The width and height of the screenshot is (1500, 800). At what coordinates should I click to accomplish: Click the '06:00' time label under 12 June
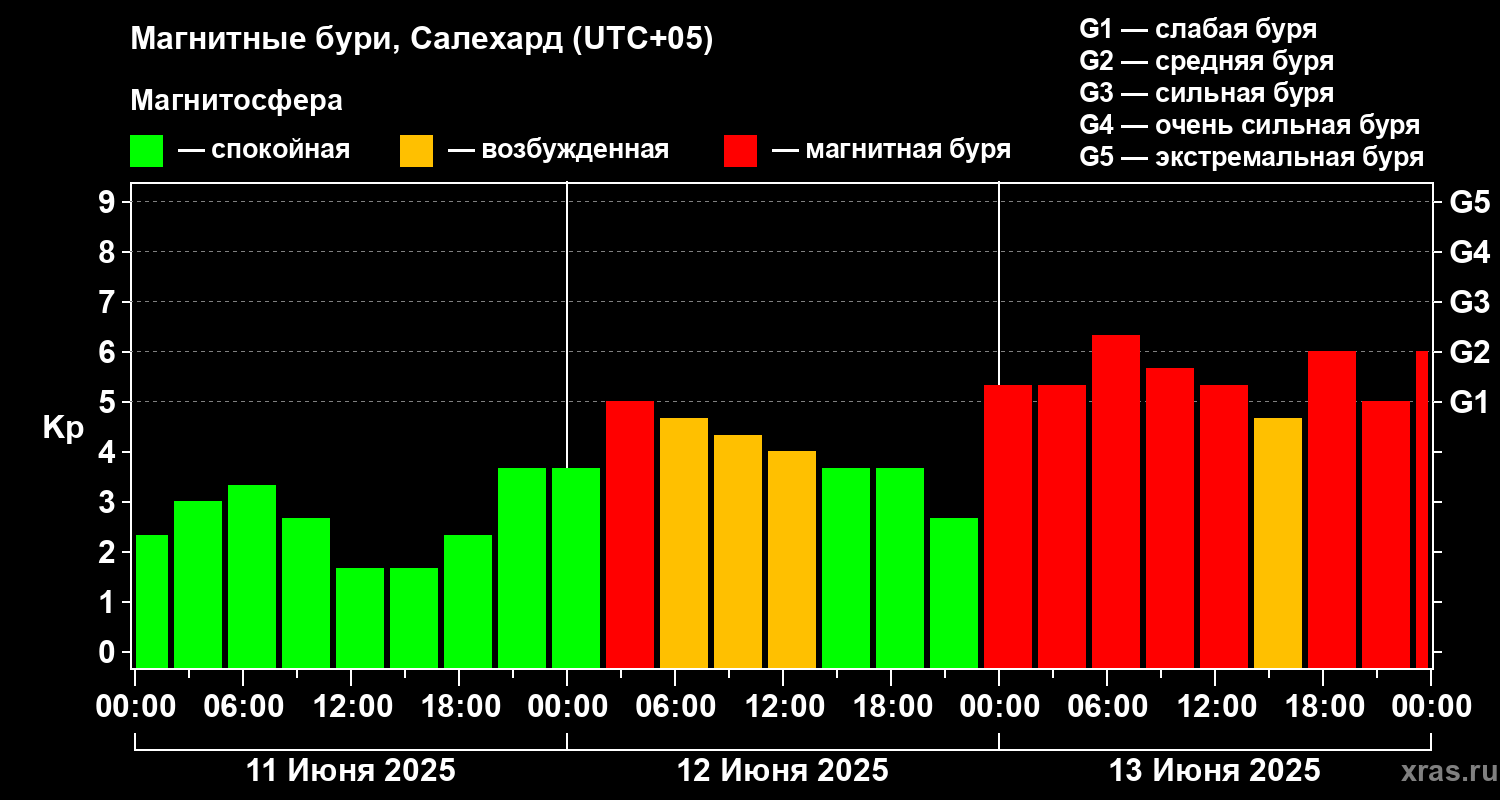pos(675,706)
